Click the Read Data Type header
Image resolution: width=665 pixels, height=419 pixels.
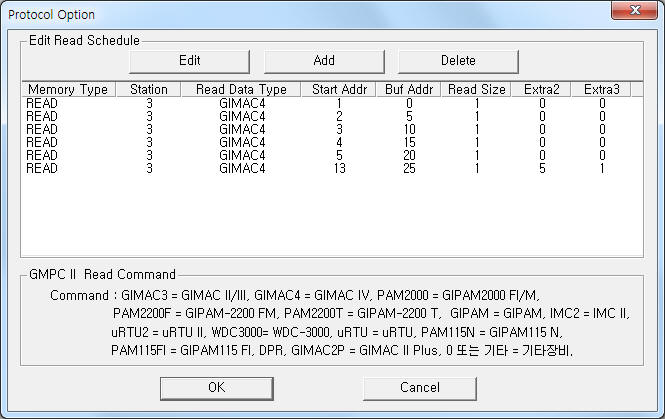241,89
